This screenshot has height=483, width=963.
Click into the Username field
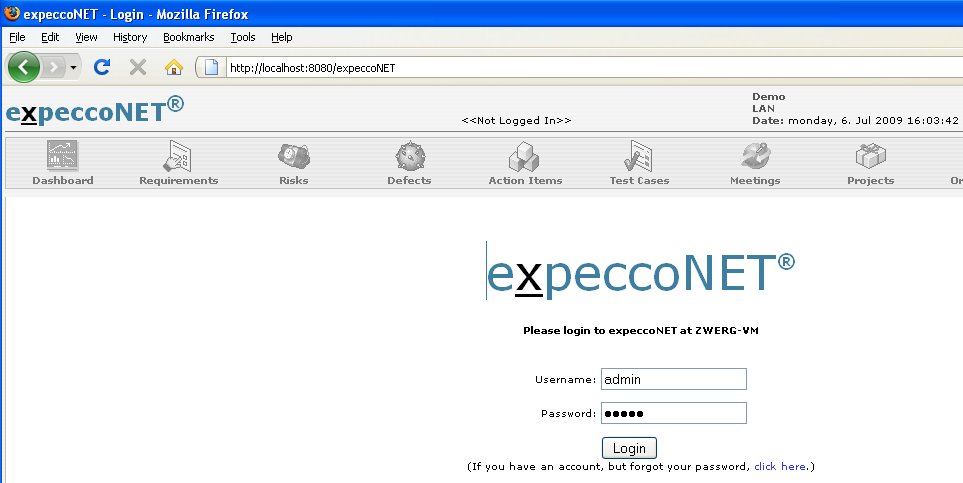click(673, 379)
